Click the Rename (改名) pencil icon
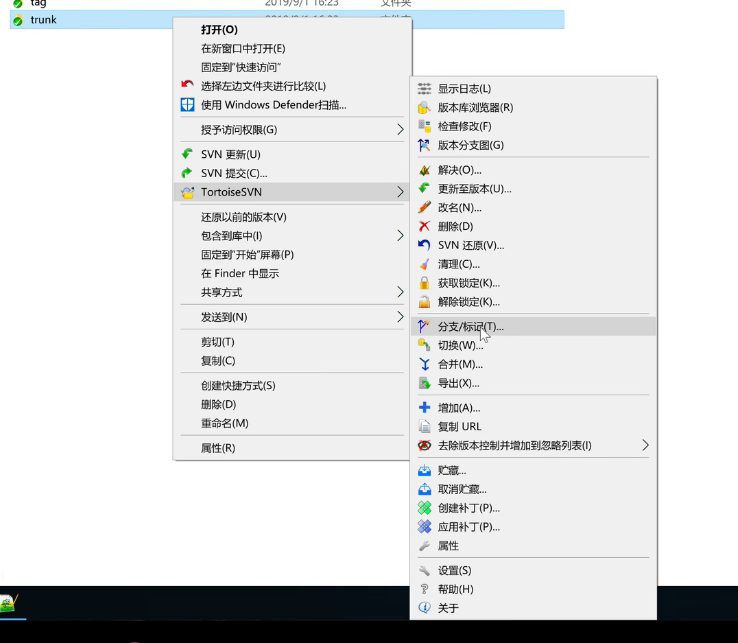This screenshot has width=738, height=643. tap(424, 208)
